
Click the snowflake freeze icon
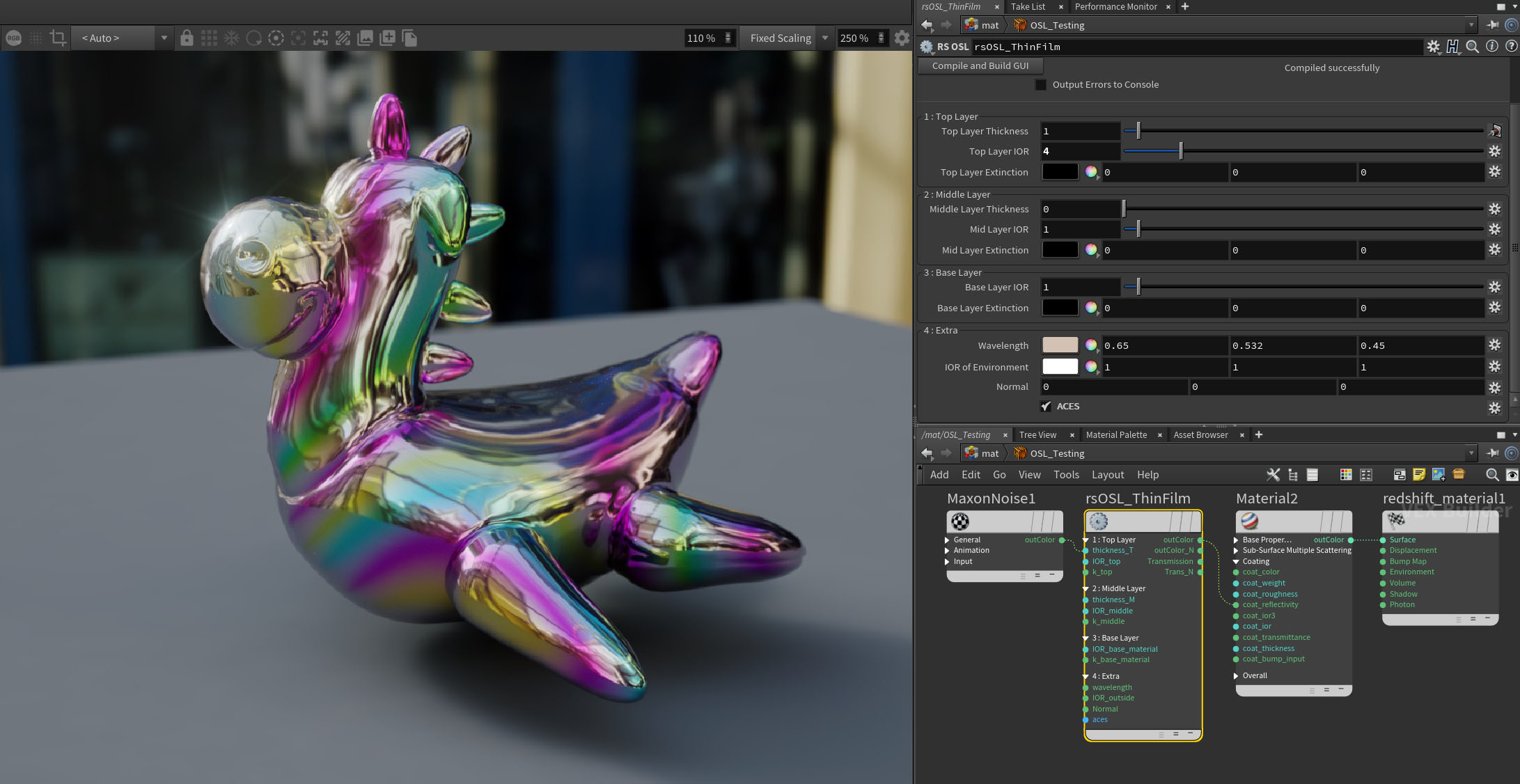(x=231, y=38)
